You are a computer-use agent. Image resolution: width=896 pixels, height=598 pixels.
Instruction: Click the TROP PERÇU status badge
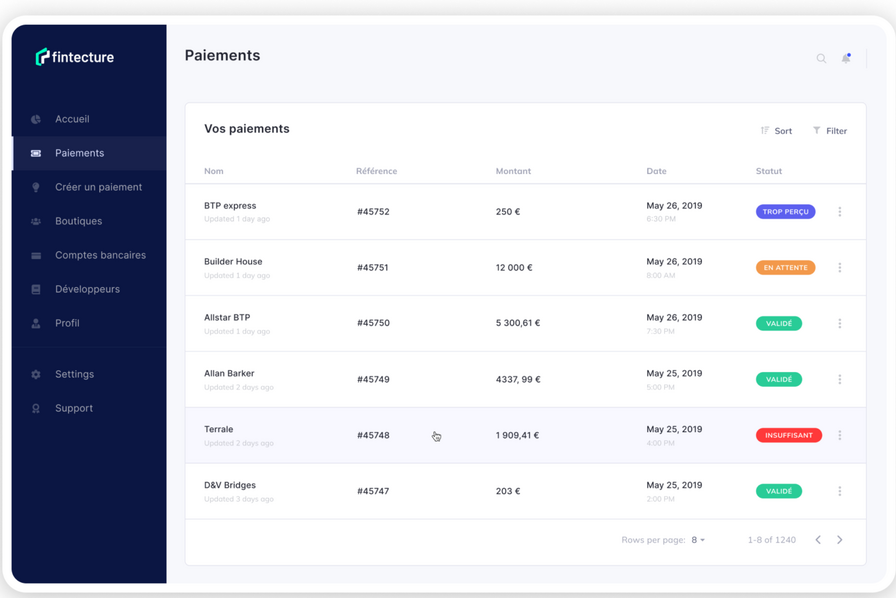click(x=785, y=212)
